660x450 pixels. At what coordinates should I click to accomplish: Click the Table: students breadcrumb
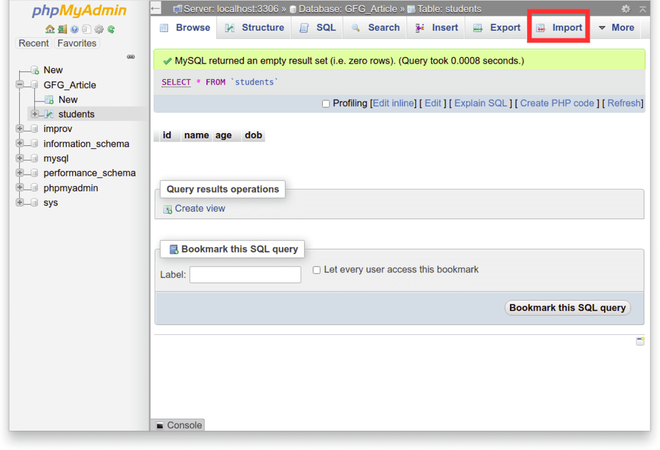tap(449, 9)
